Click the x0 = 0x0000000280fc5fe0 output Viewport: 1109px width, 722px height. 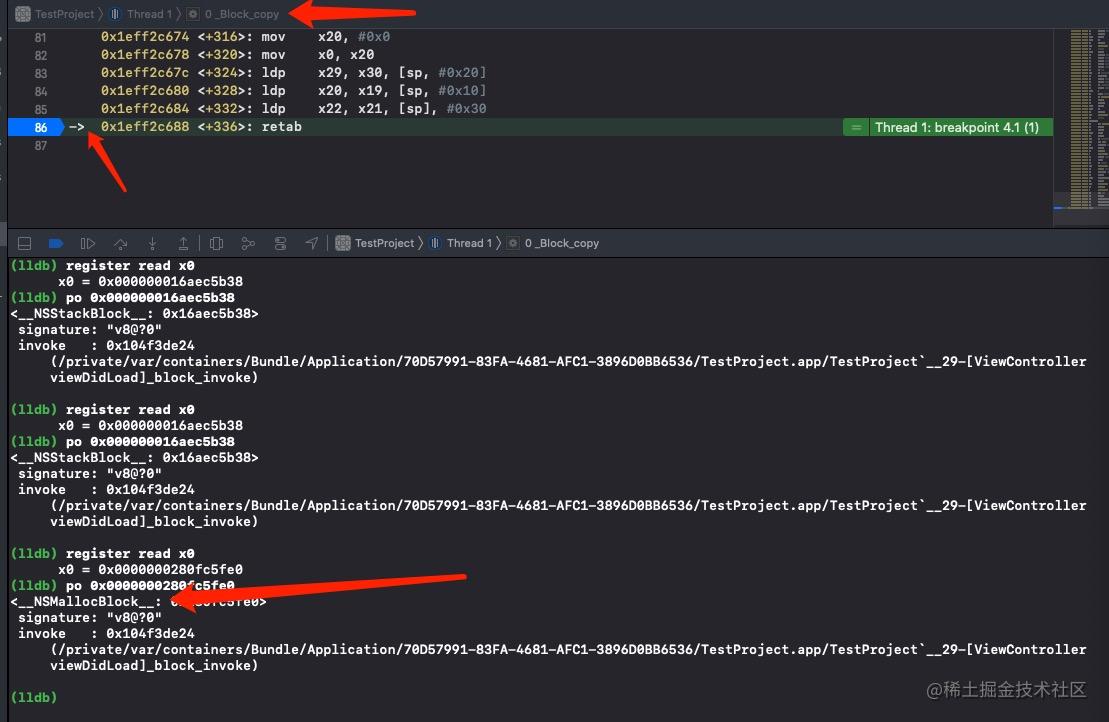(151, 569)
